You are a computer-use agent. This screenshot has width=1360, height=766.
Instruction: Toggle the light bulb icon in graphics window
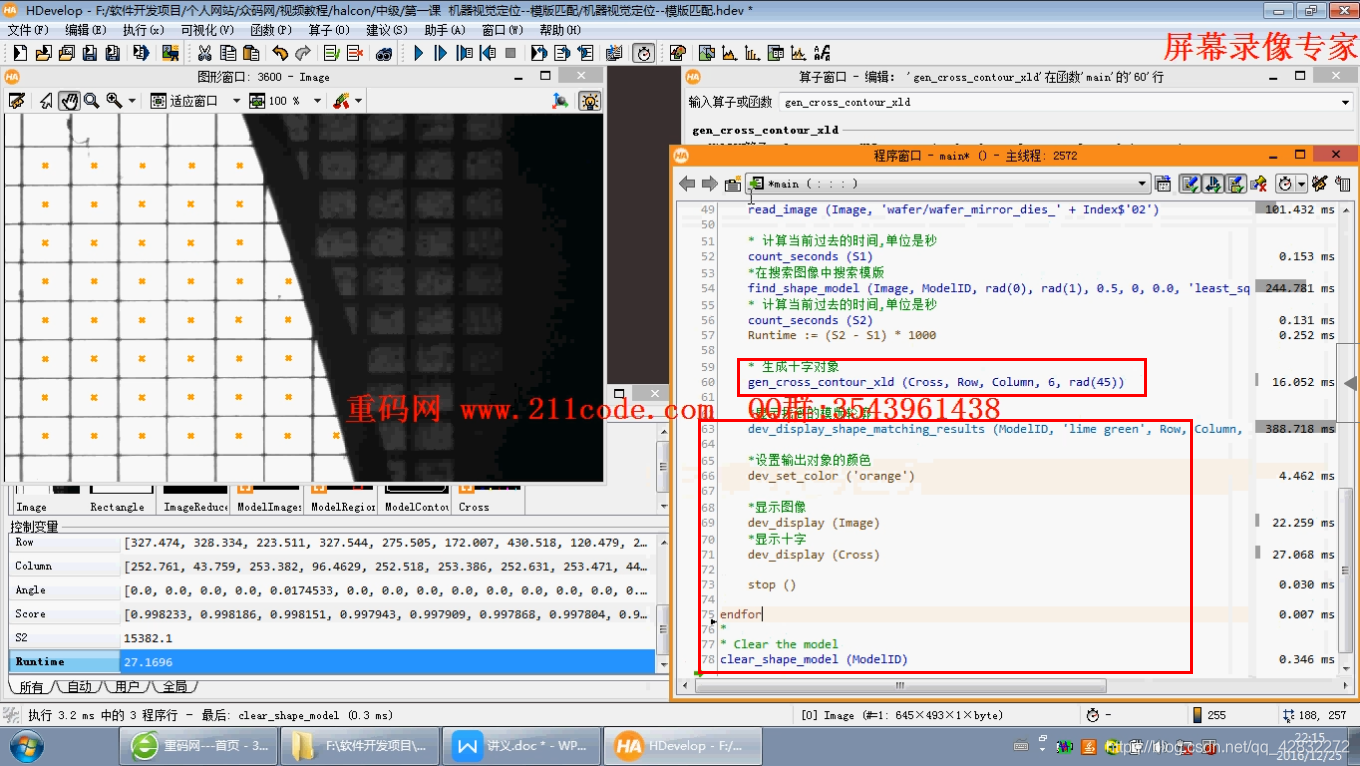point(590,101)
